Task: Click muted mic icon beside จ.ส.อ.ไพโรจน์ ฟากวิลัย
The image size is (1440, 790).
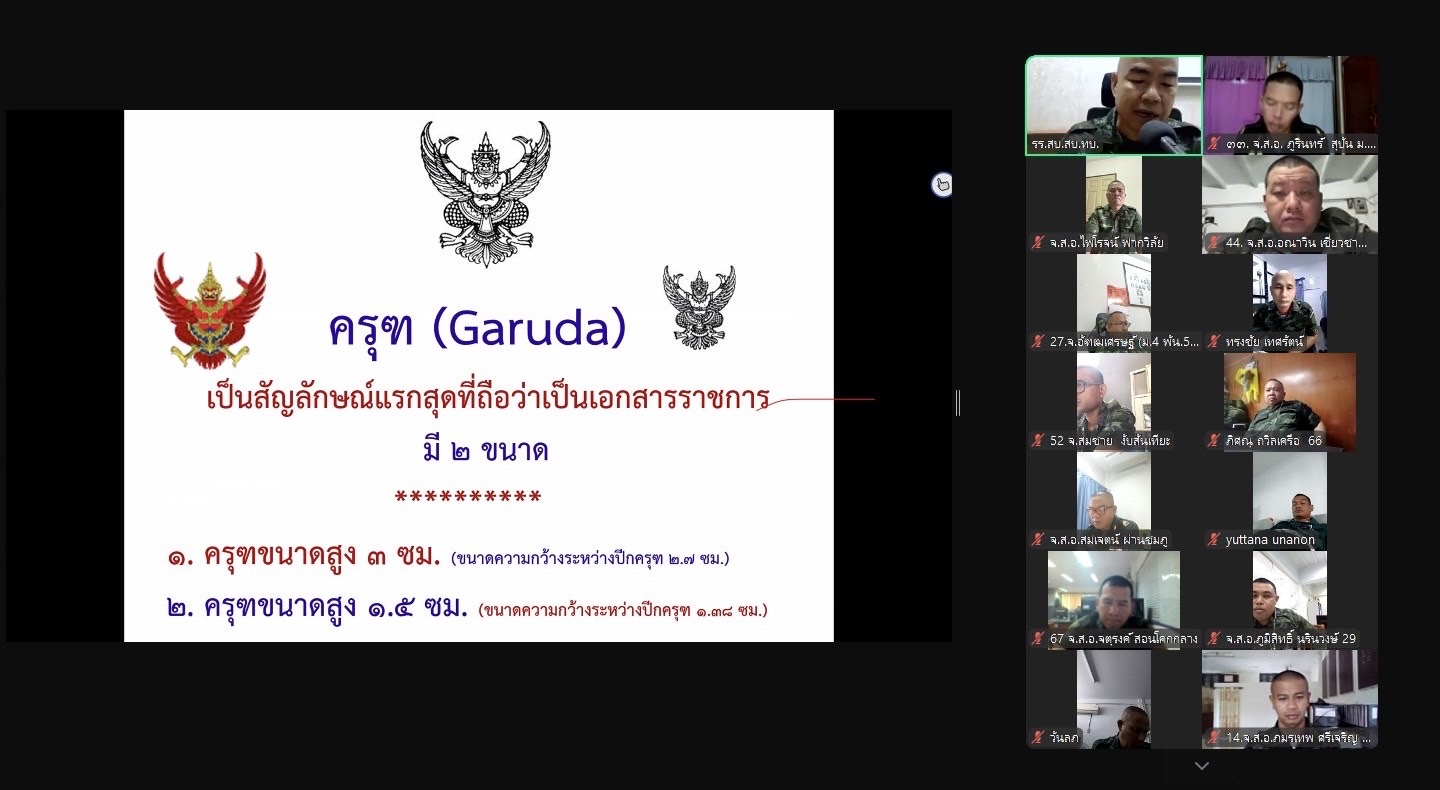Action: tap(1038, 242)
